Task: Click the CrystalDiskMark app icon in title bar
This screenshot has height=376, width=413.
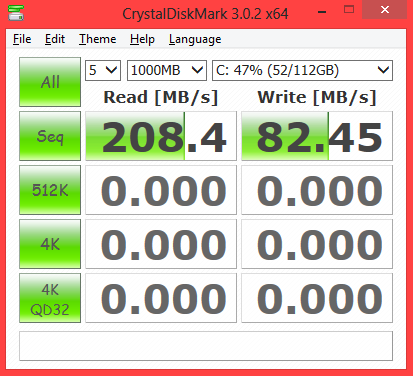Action: [x=16, y=13]
